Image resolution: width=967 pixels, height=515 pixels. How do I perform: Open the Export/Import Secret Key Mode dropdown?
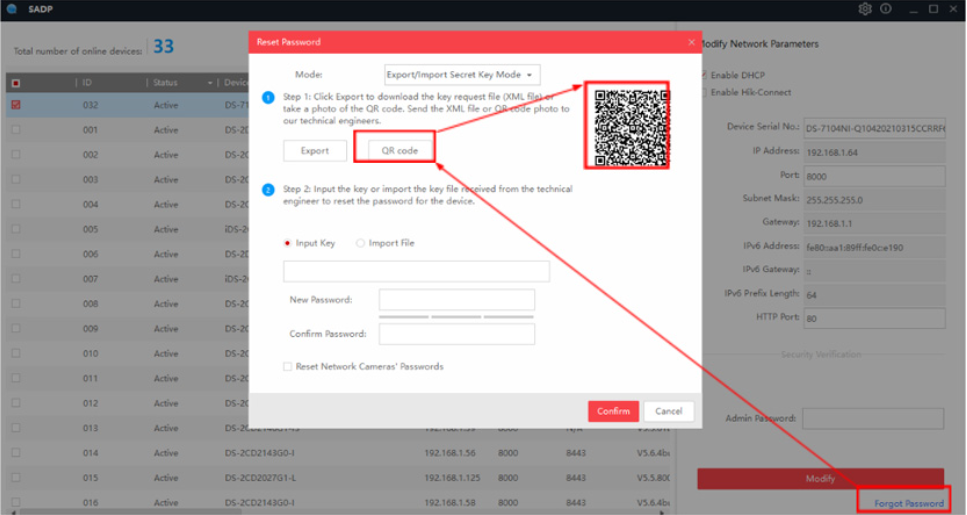click(x=462, y=75)
